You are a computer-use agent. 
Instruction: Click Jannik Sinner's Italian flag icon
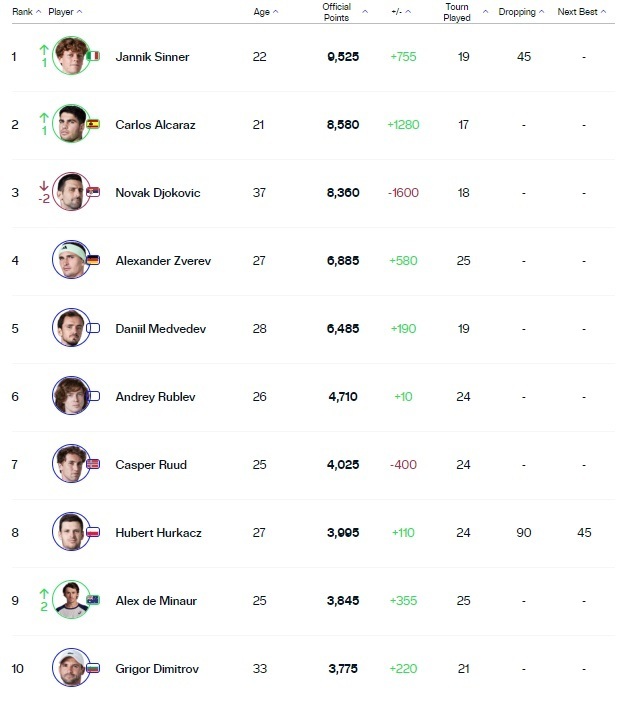coord(94,56)
